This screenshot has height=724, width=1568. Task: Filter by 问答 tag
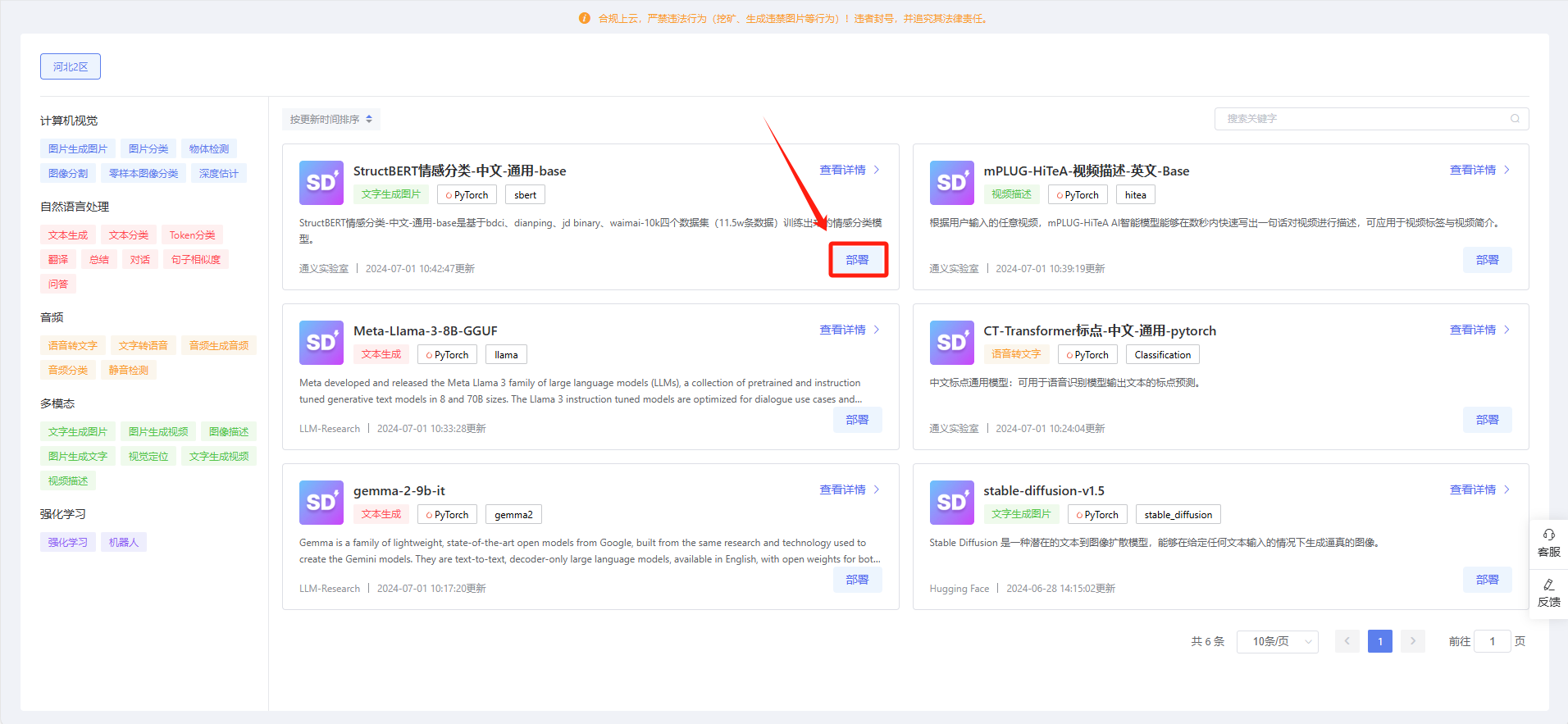pyautogui.click(x=58, y=285)
